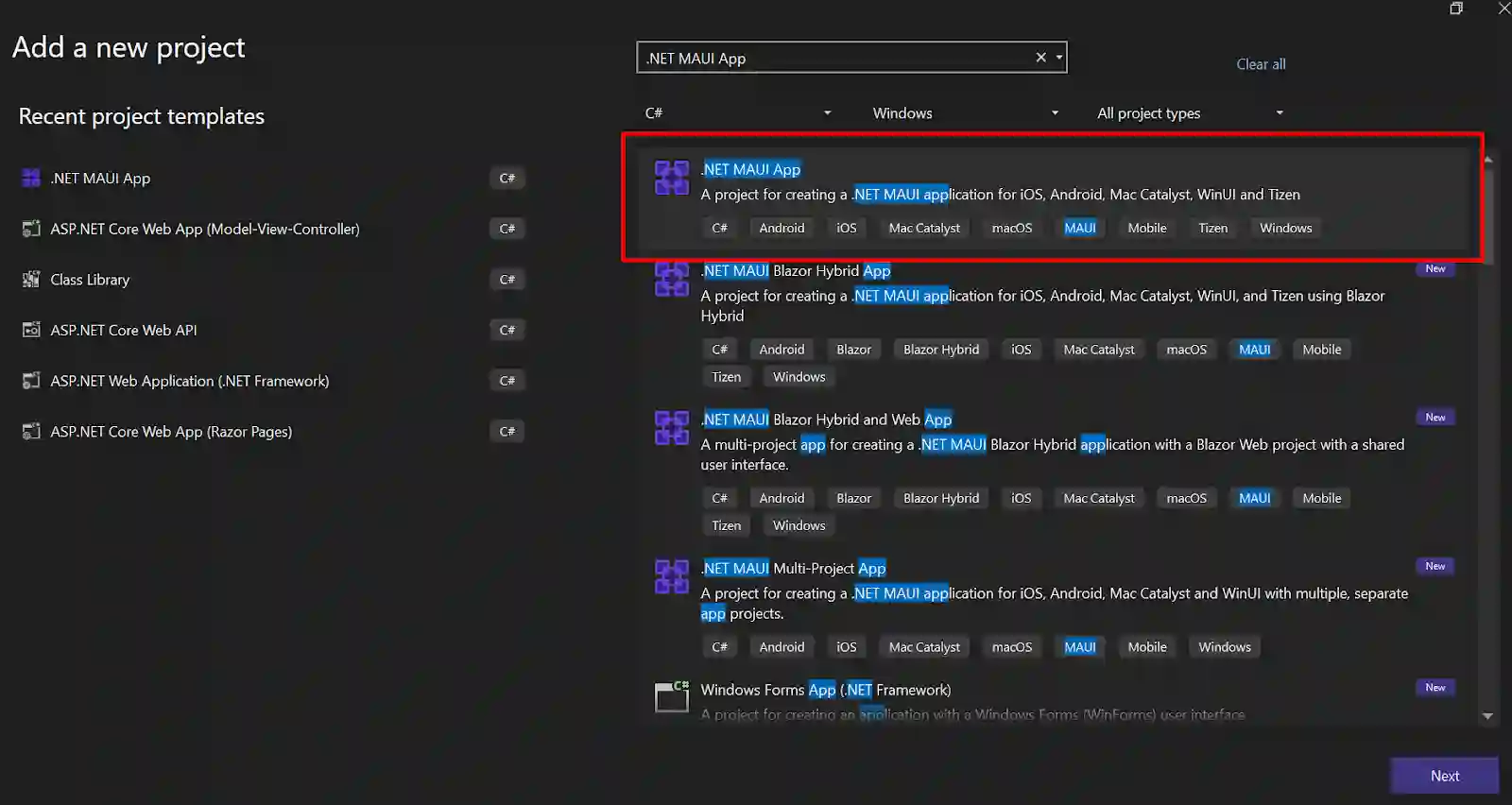Click the restore window button
This screenshot has height=805, width=1512.
click(1456, 9)
